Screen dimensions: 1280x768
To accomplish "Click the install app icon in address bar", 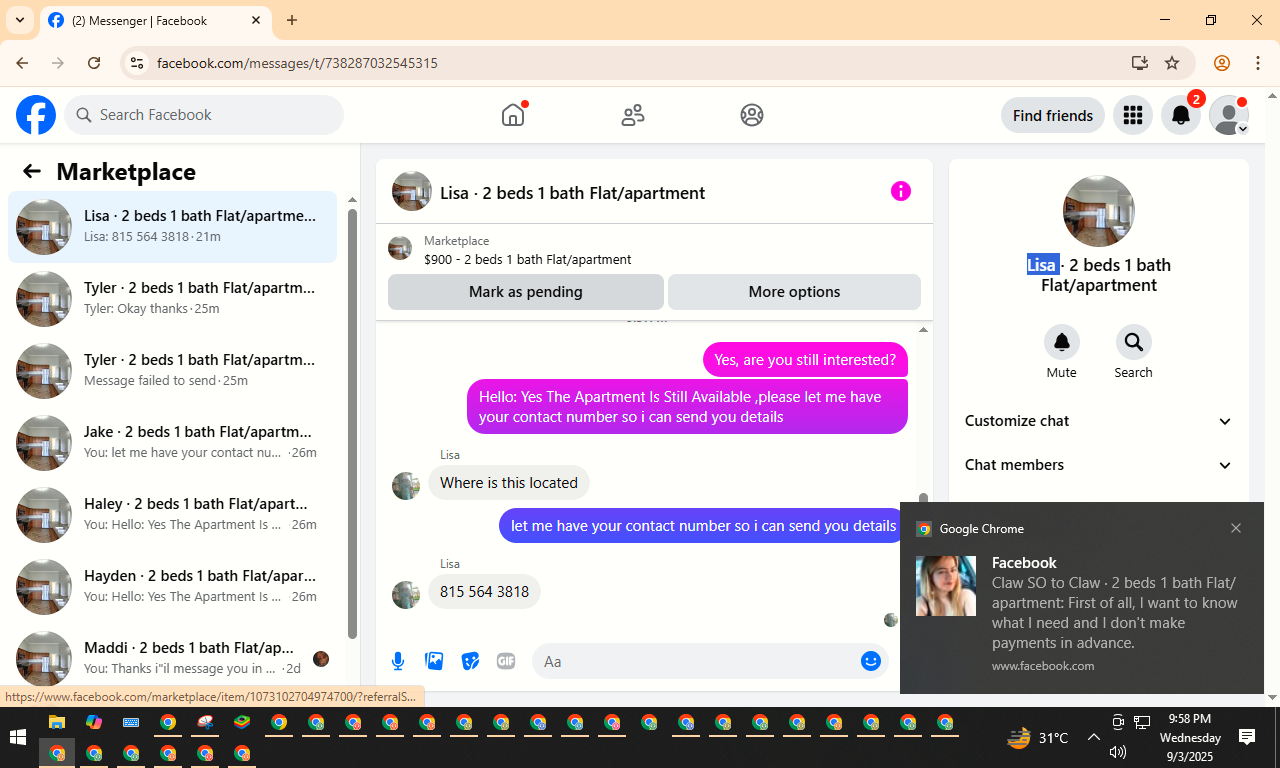I will 1139,63.
